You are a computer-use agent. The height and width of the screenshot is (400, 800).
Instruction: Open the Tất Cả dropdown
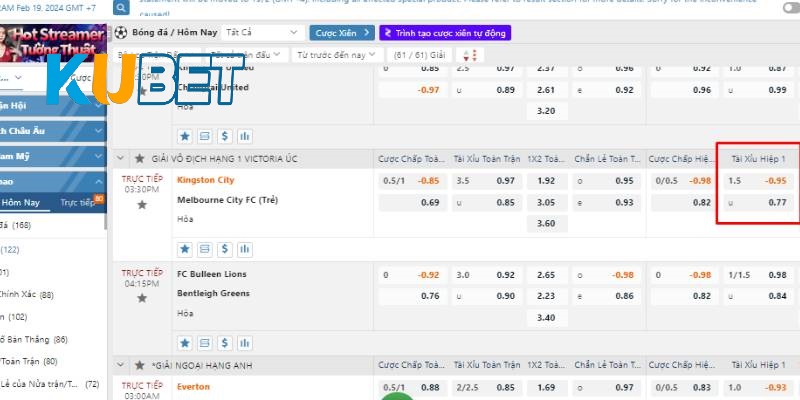pyautogui.click(x=260, y=33)
